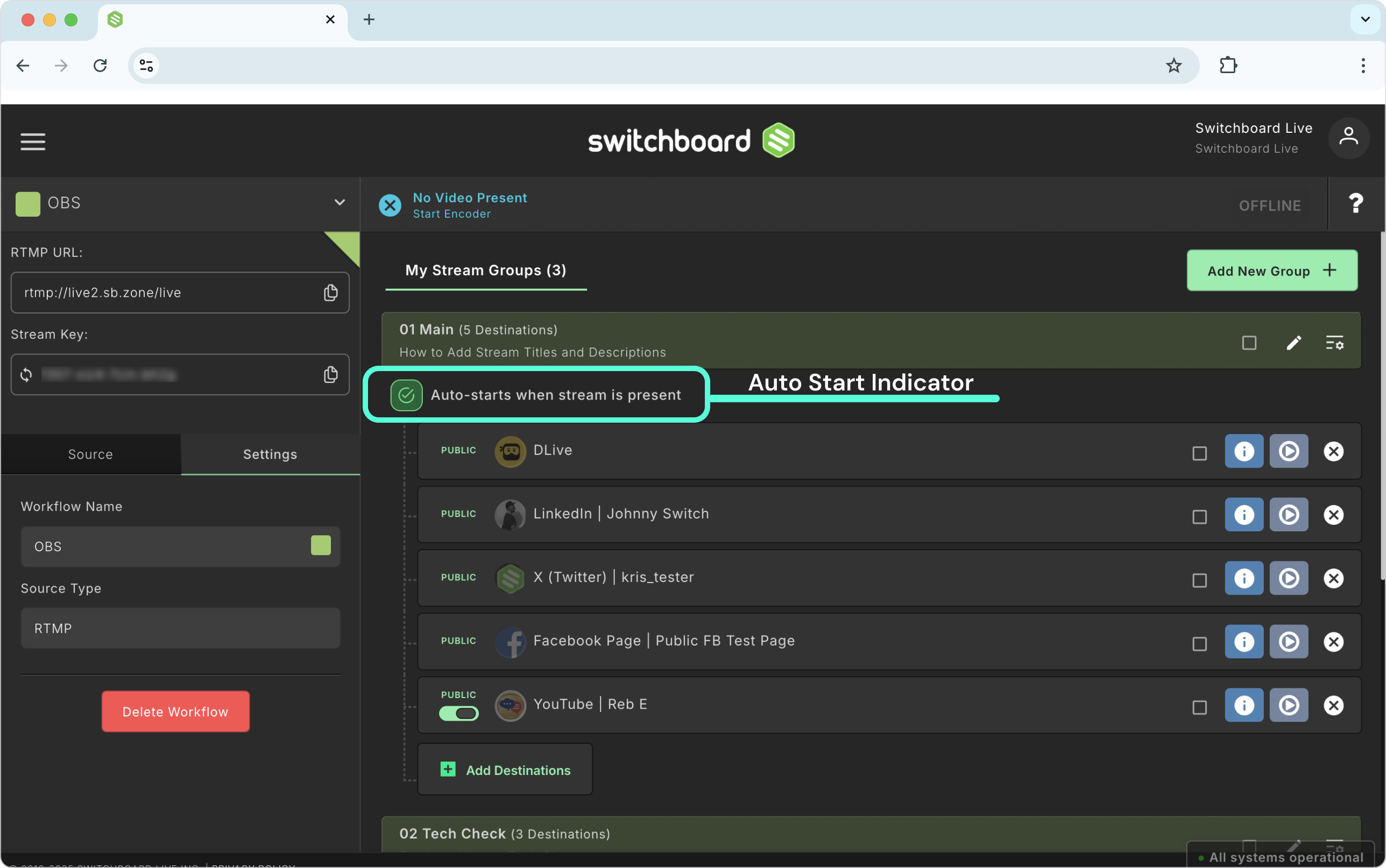
Task: Toggle the YouTube Reb E public switch
Action: click(x=458, y=714)
